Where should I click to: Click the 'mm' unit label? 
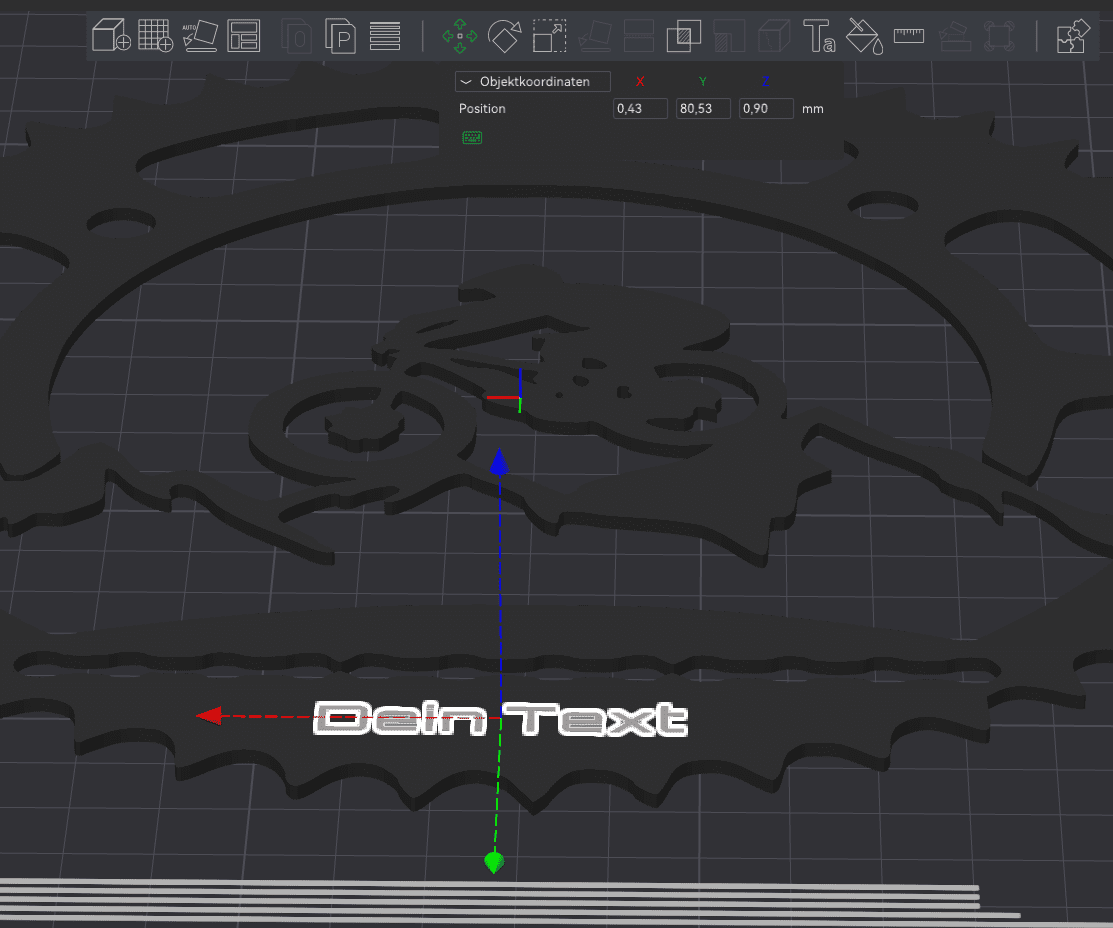[813, 109]
